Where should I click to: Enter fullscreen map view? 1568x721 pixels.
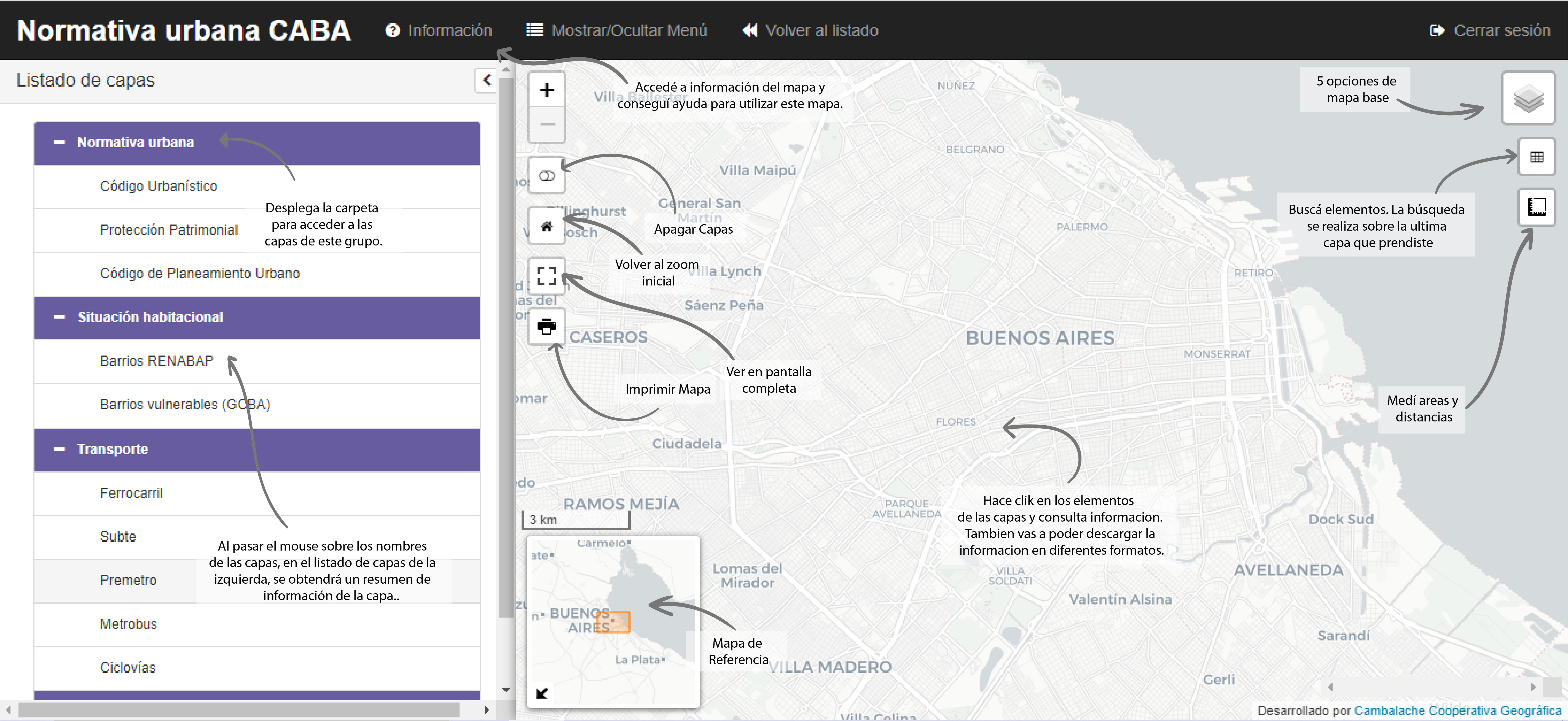547,276
